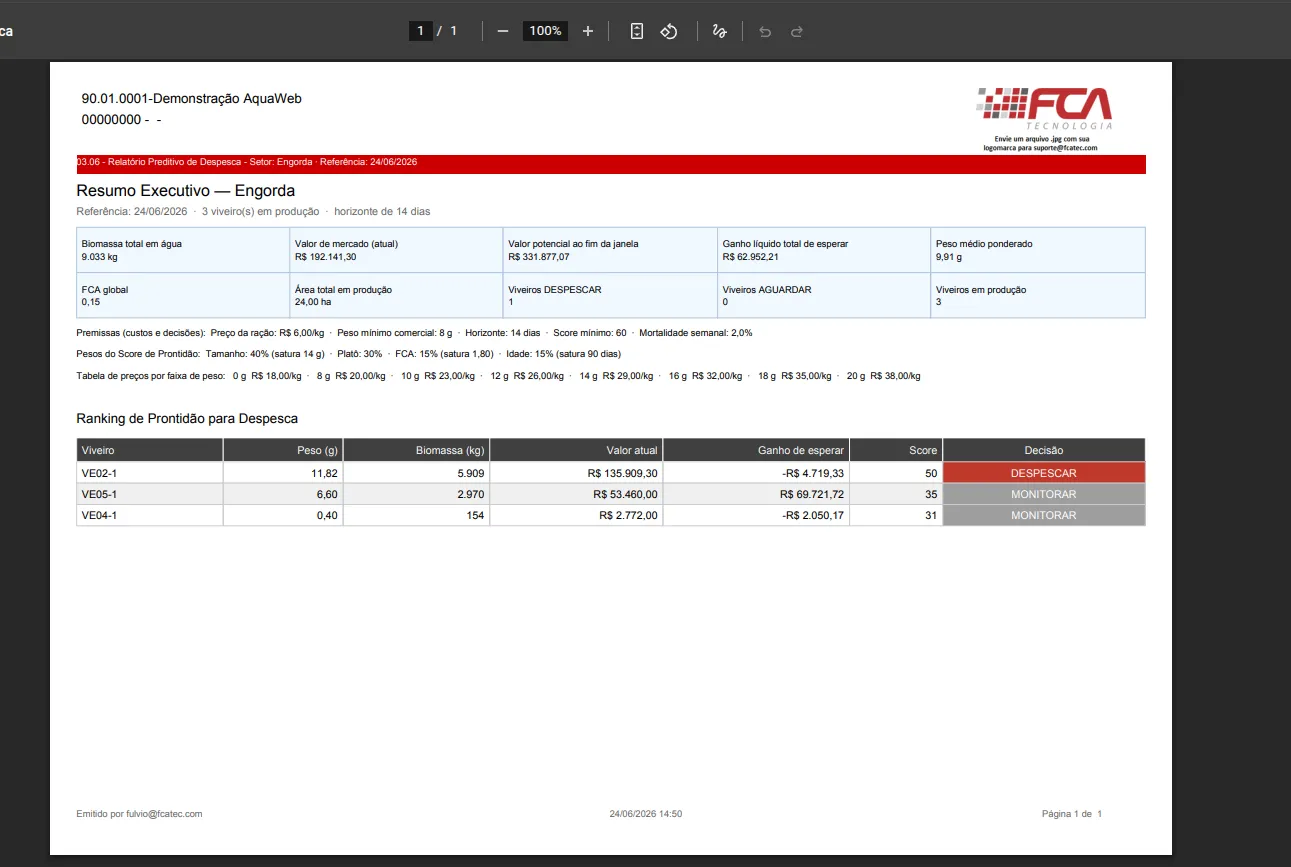
Task: Click the Valor atual column header
Action: pos(576,450)
